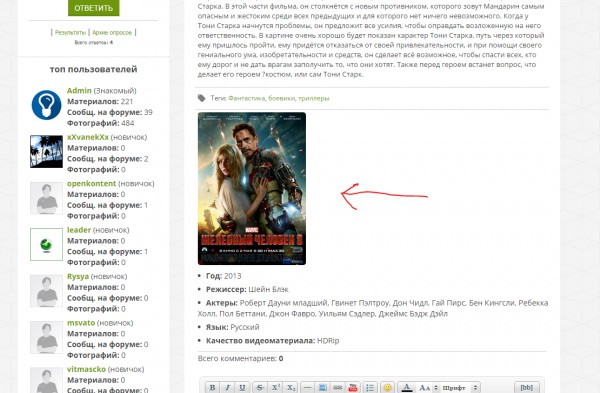Insert a hyperlink with the chain icon
This screenshot has width=600, height=393.
click(338, 387)
